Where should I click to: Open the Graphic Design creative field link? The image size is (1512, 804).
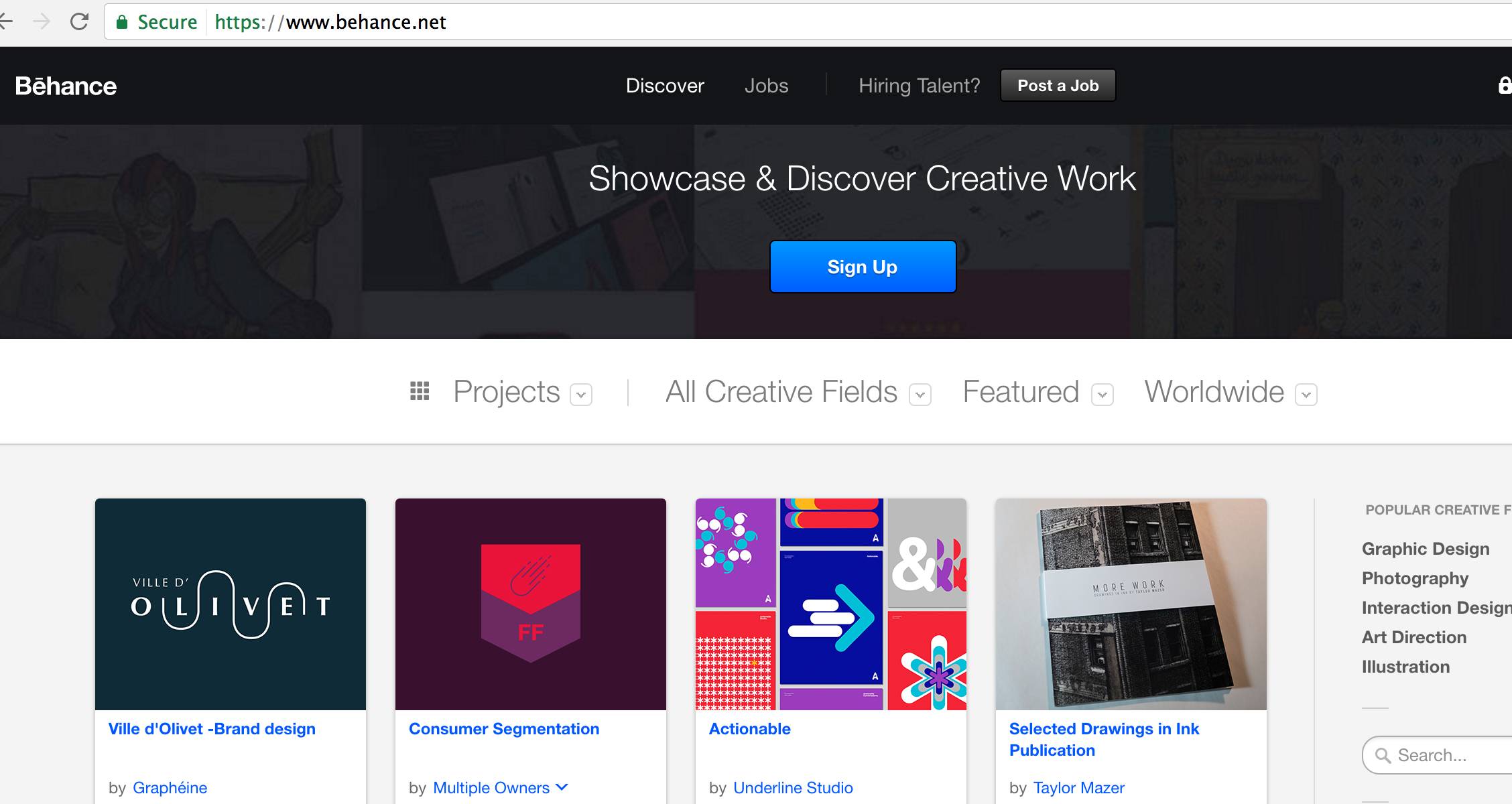tap(1426, 549)
